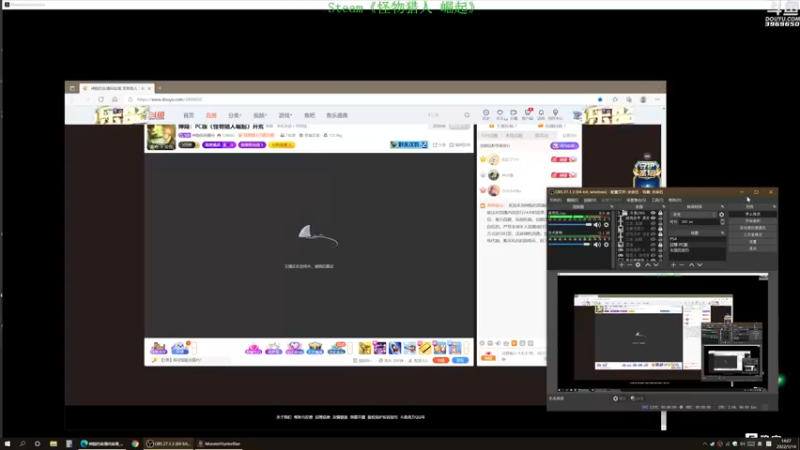This screenshot has width=800, height=450.
Task: Select the PS4 scene in OBS
Action: pyautogui.click(x=697, y=239)
